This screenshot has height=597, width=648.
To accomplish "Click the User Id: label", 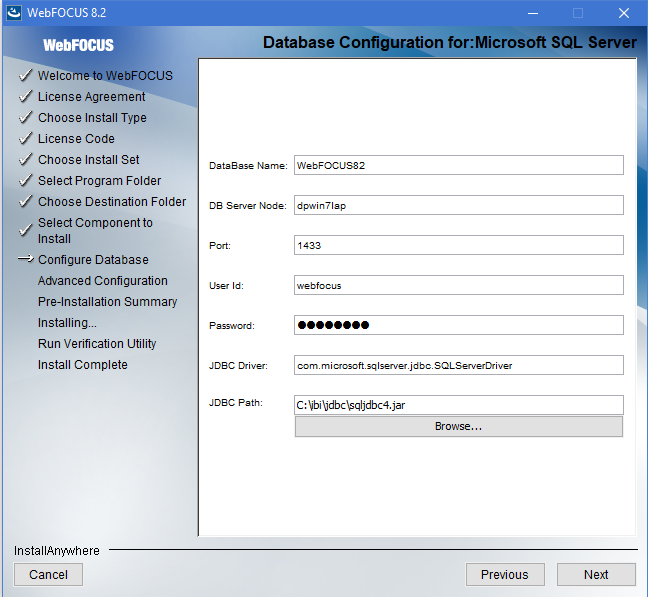I will 226,286.
